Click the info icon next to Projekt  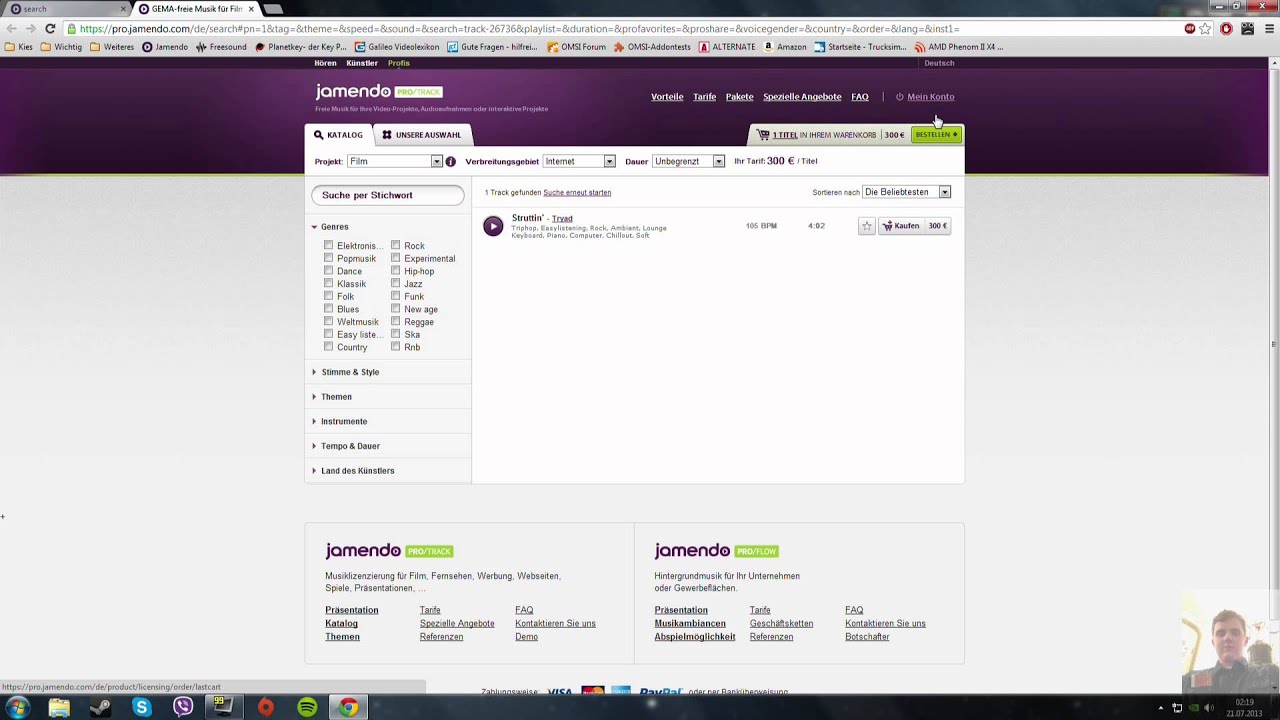(450, 161)
